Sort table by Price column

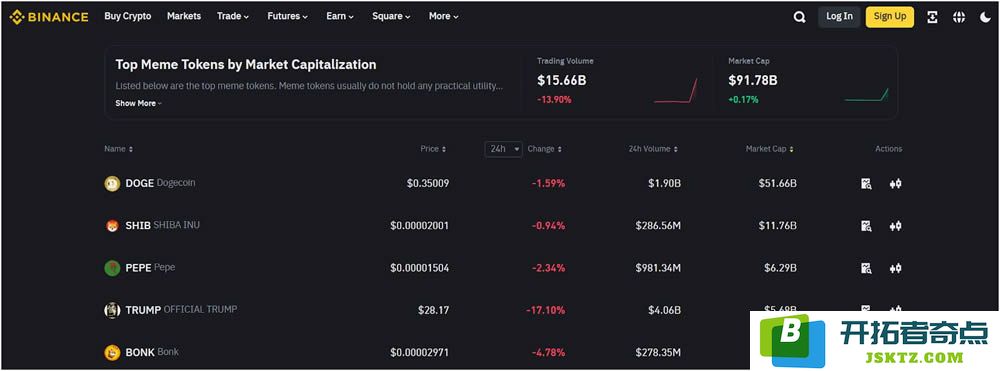click(433, 149)
